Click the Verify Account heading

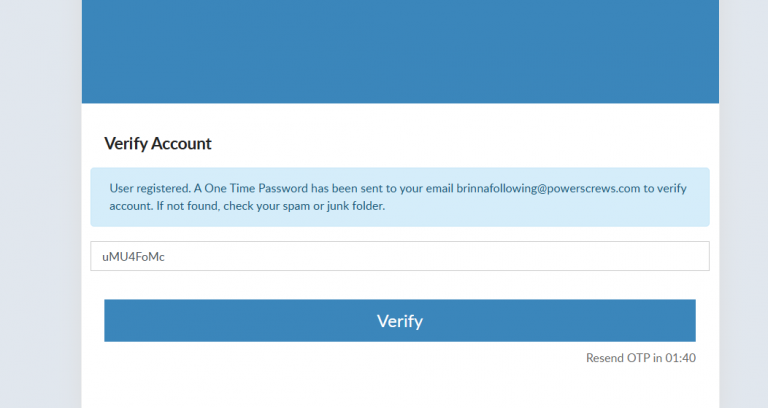tap(158, 144)
